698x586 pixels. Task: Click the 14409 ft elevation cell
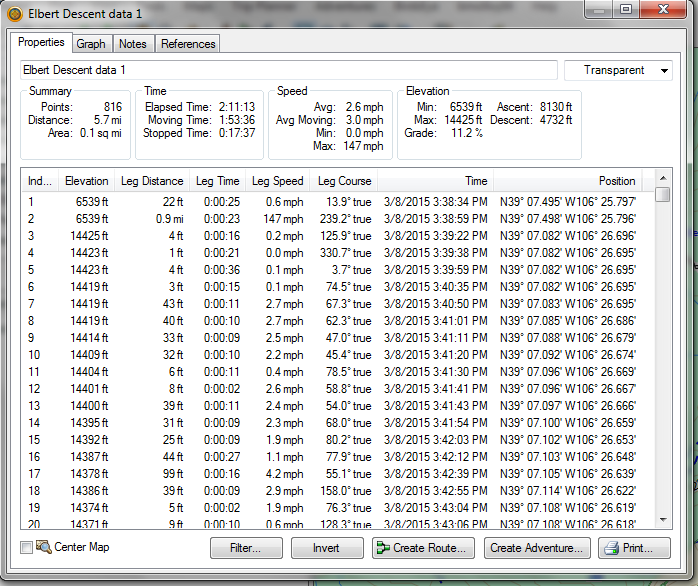89,355
